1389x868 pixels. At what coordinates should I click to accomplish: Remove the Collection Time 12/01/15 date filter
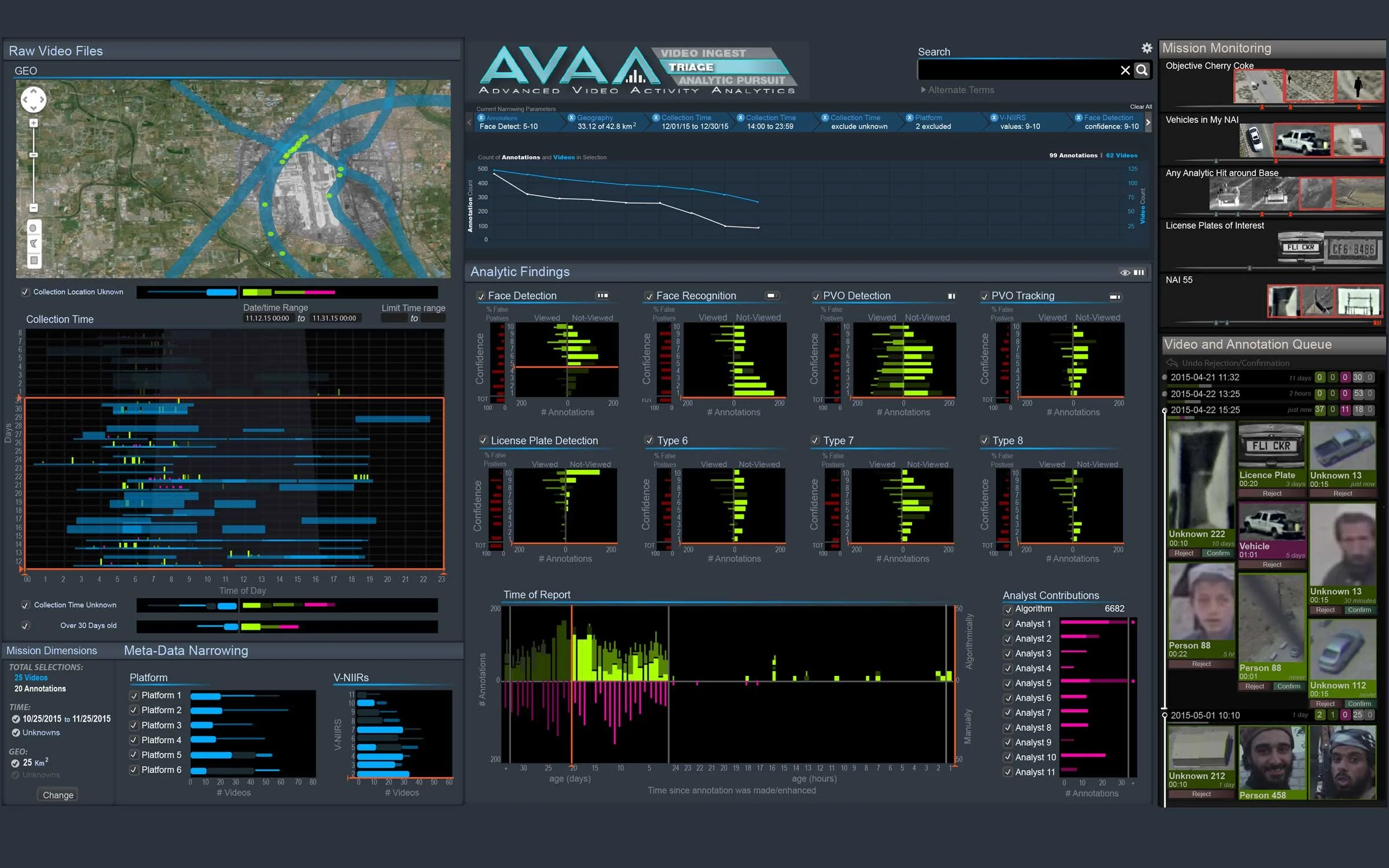(656, 117)
